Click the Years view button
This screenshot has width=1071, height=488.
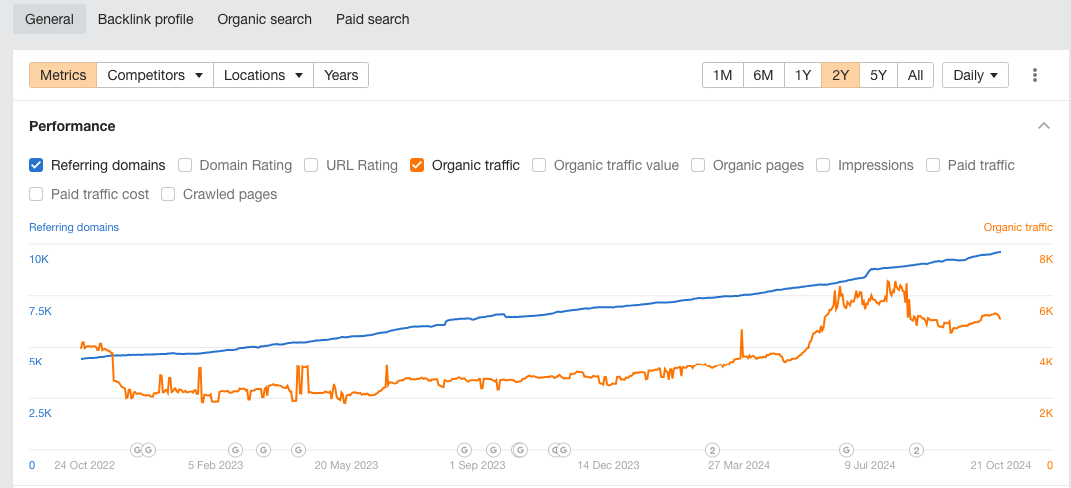[x=341, y=75]
